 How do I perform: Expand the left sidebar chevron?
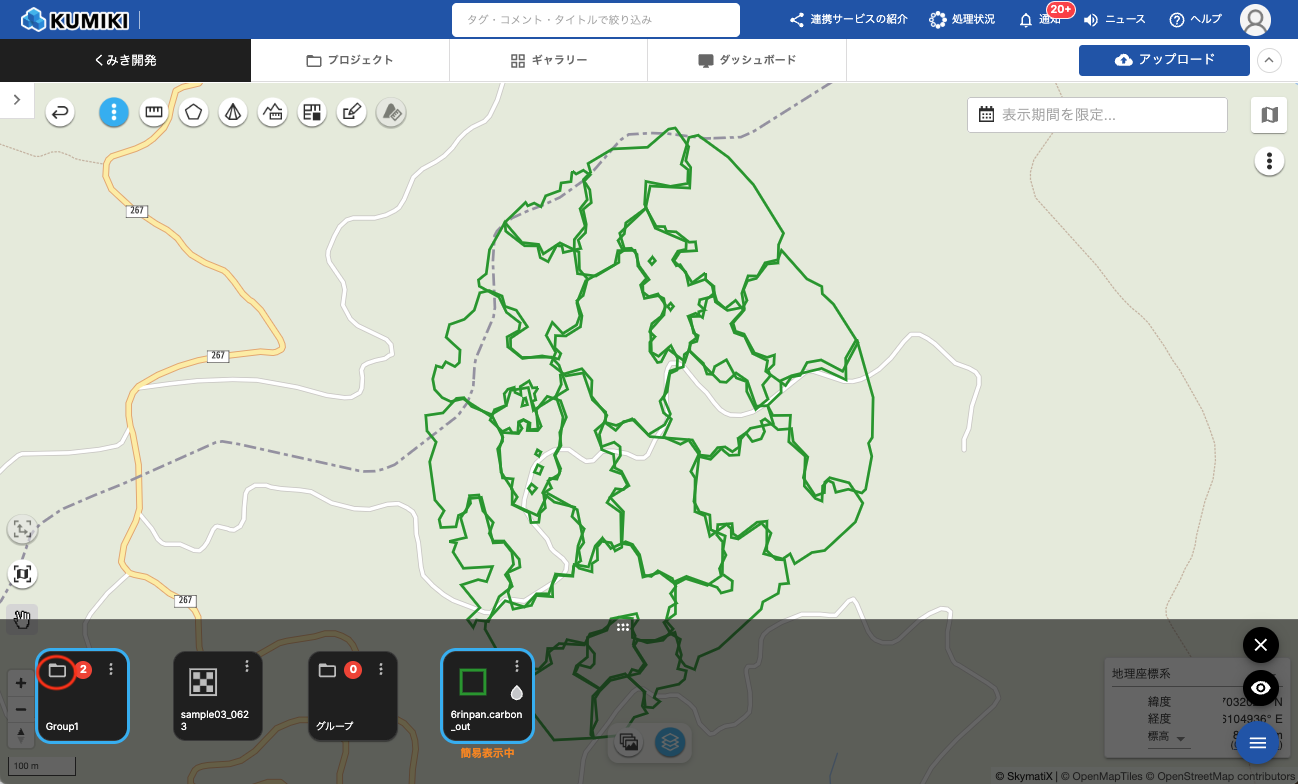pyautogui.click(x=17, y=99)
